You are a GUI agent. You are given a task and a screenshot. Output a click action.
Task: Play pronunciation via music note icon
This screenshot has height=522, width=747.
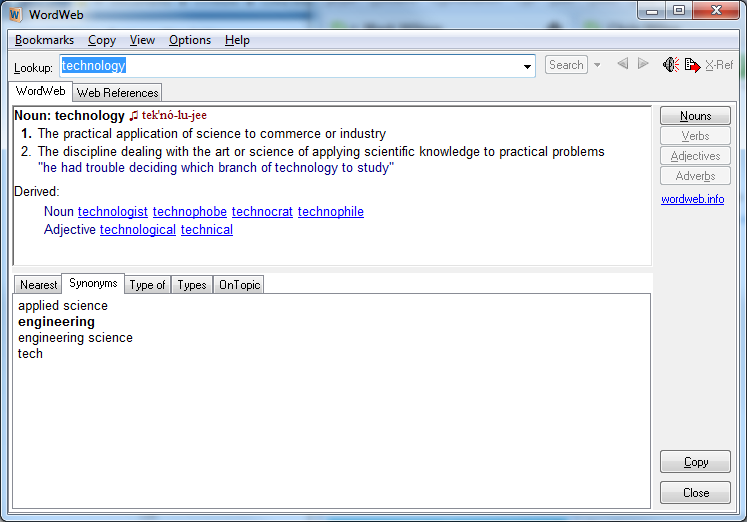coord(134,115)
